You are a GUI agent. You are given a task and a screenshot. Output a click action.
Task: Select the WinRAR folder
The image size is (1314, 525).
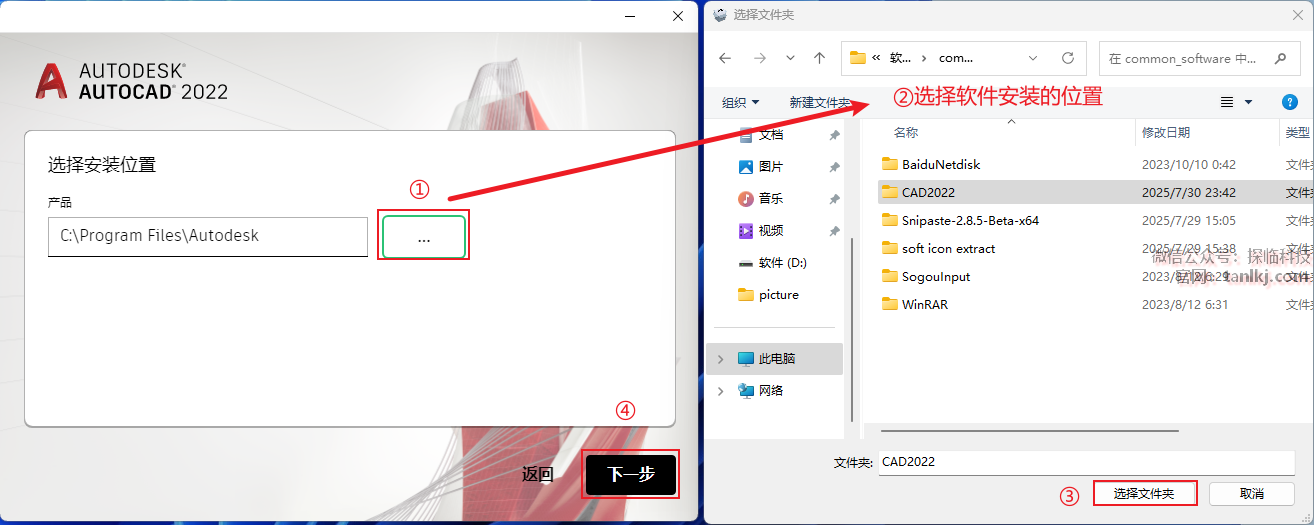[x=924, y=304]
